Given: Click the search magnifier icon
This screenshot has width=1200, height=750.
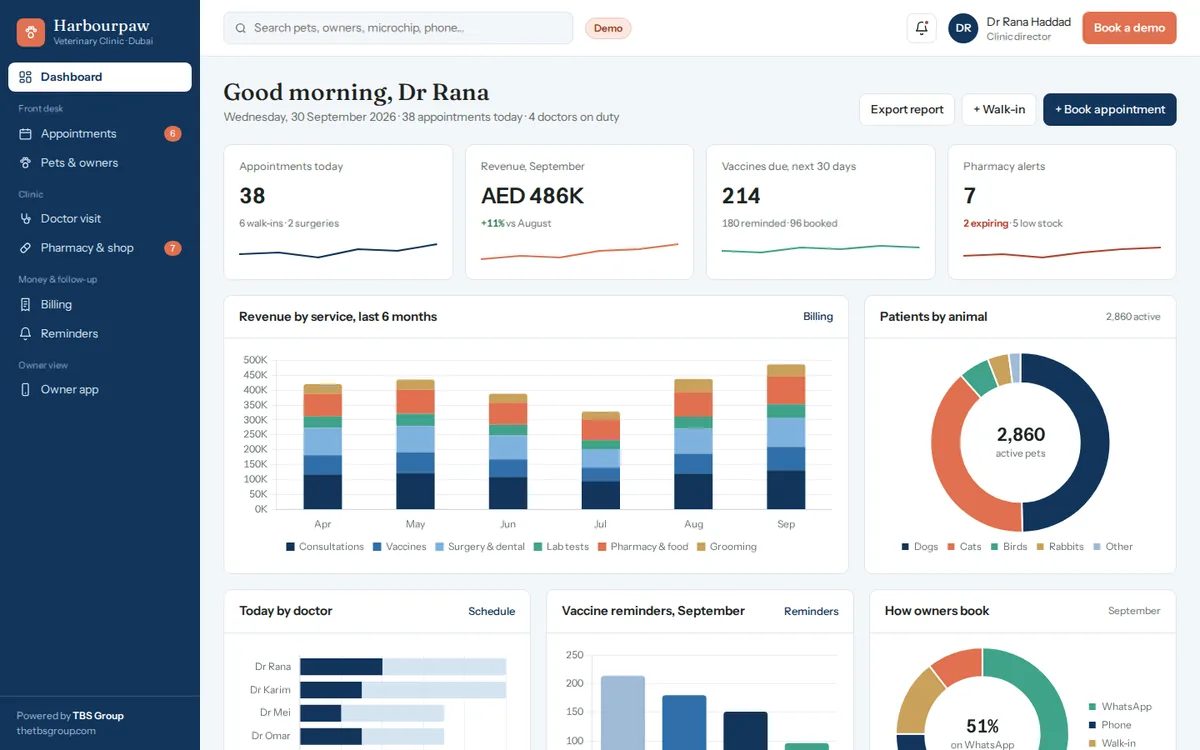Looking at the screenshot, I should [241, 28].
